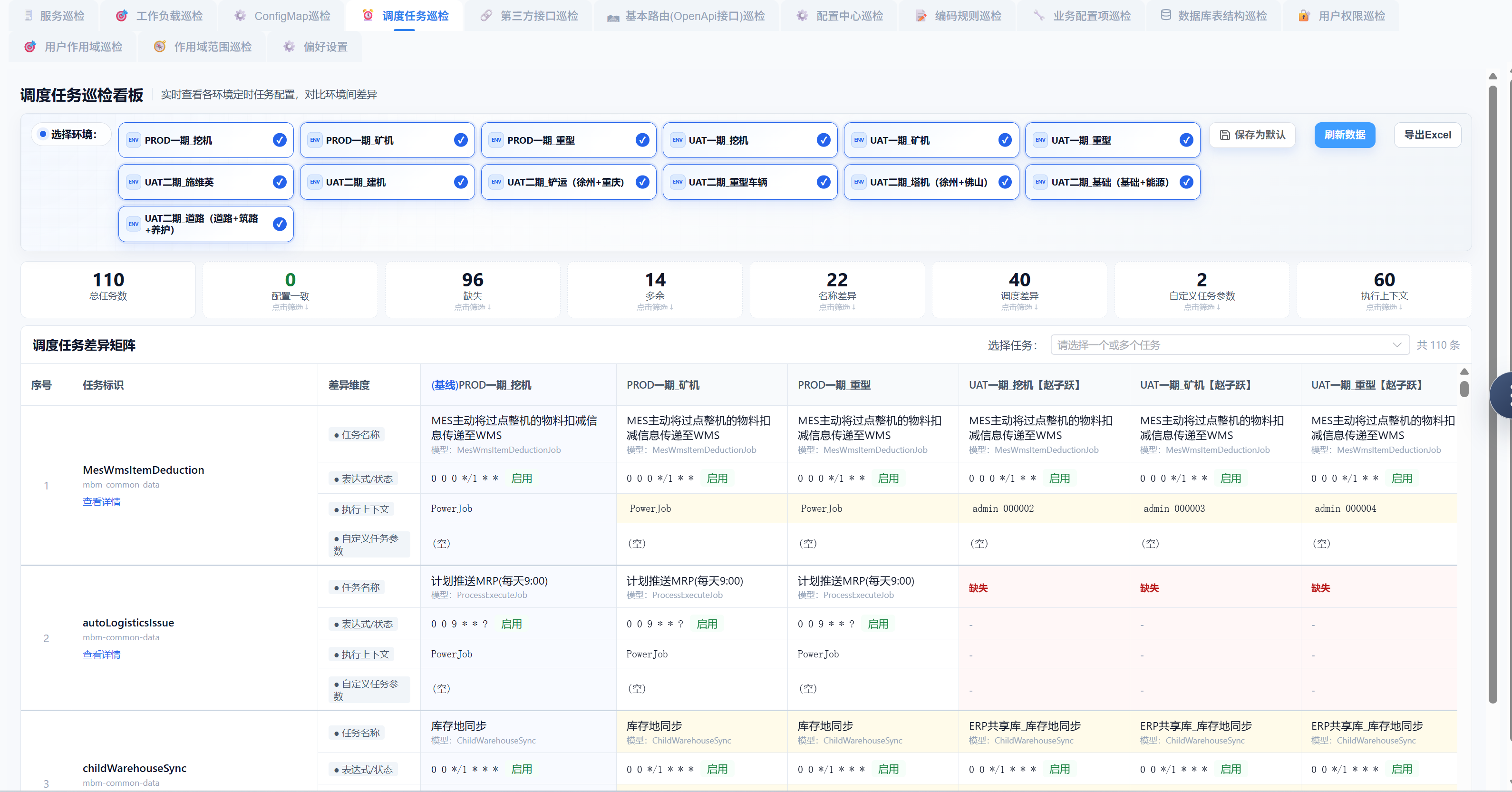Open the 选择任务 dropdown
The width and height of the screenshot is (1512, 792).
(1230, 345)
